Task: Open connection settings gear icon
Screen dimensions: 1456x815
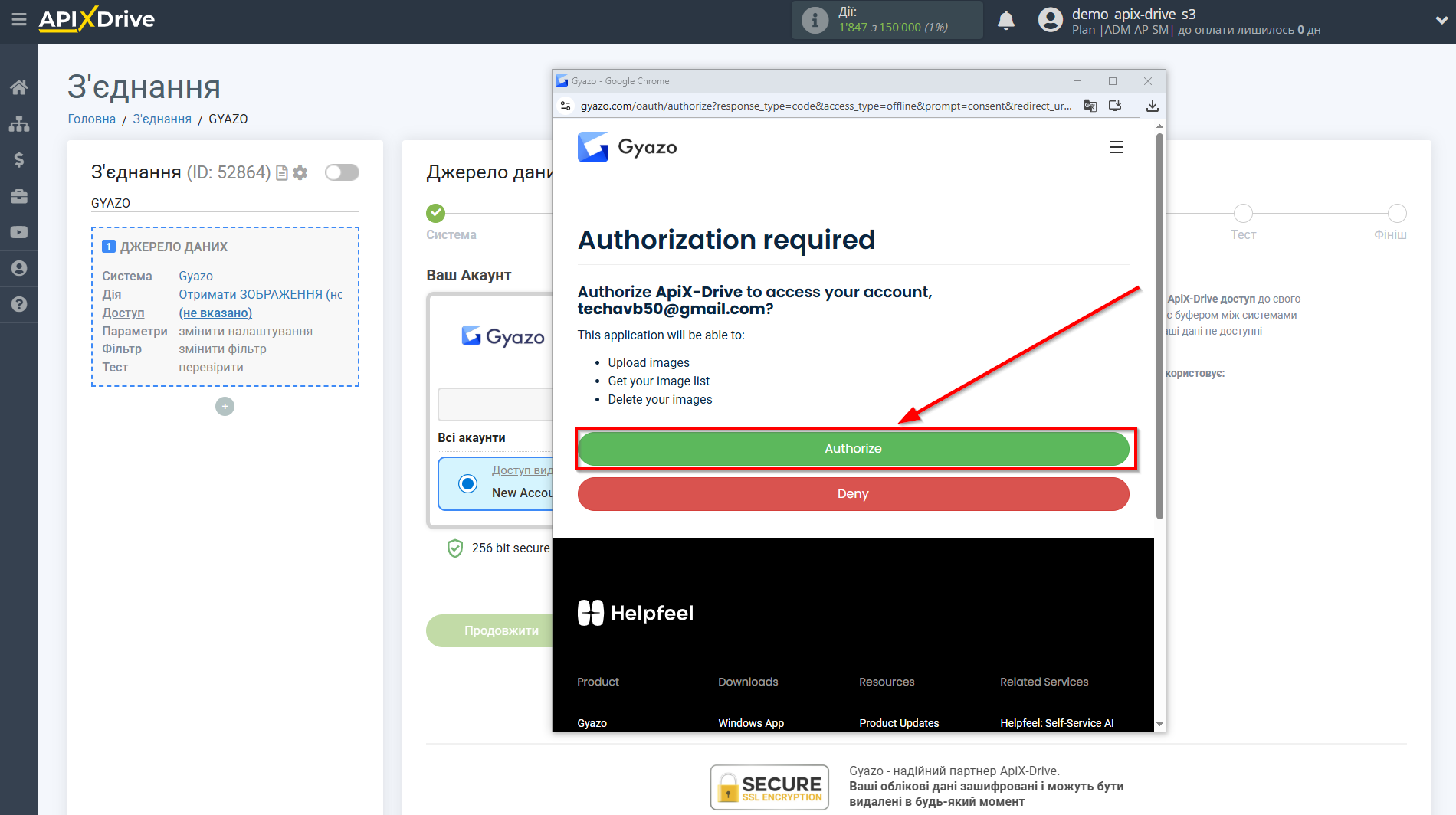Action: click(300, 173)
